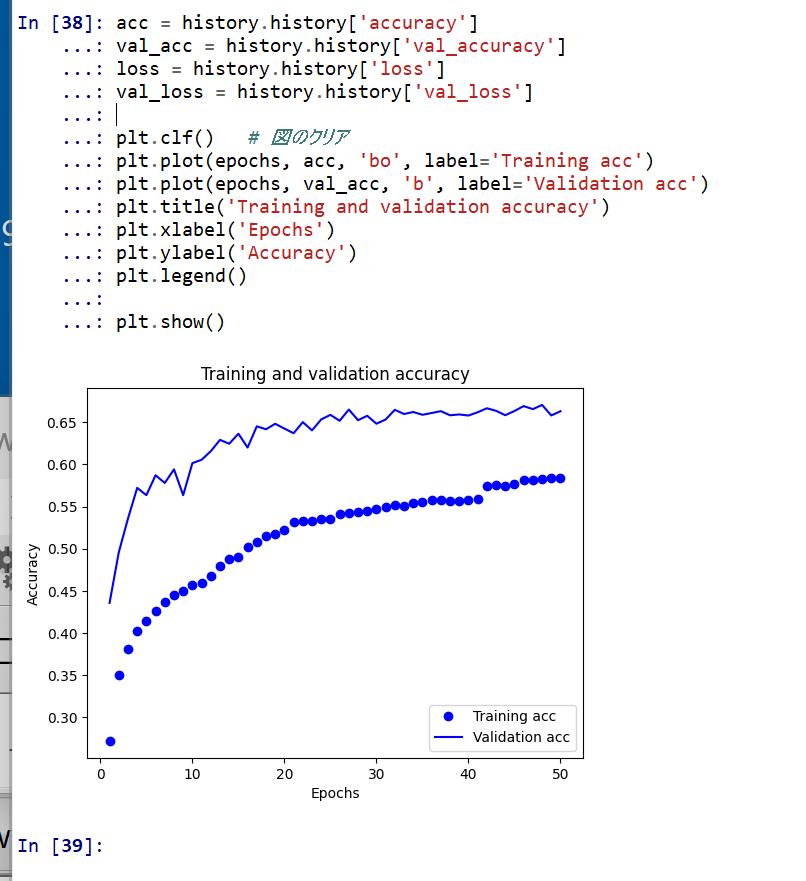Click the y-axis tick label "0.40"
The width and height of the screenshot is (806, 881).
click(x=62, y=634)
